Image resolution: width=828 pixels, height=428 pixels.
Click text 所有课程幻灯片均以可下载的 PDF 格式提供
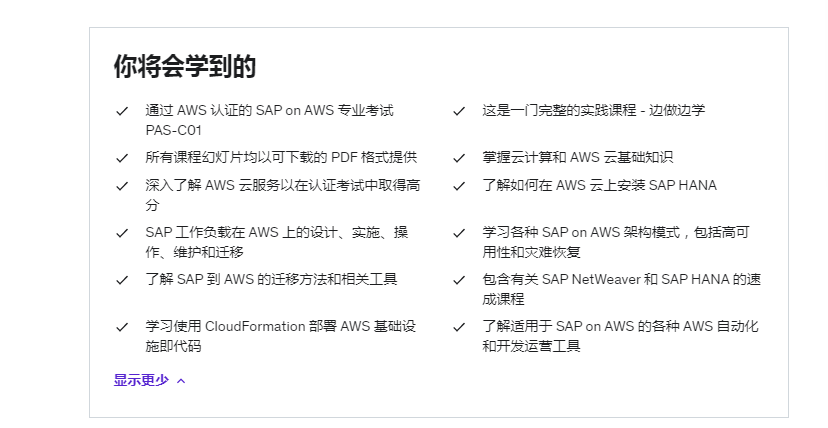[281, 157]
